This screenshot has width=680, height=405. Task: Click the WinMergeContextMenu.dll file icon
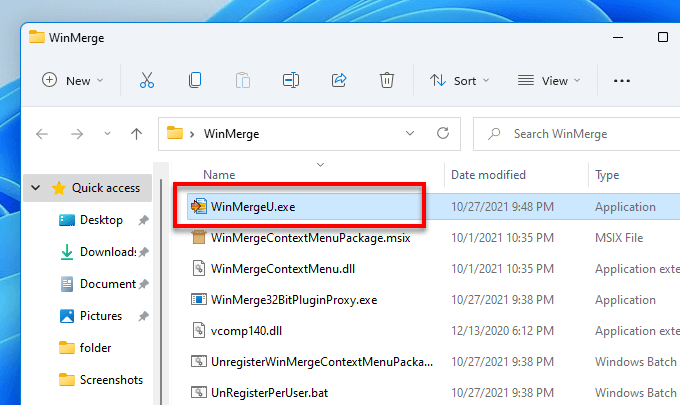click(x=199, y=268)
